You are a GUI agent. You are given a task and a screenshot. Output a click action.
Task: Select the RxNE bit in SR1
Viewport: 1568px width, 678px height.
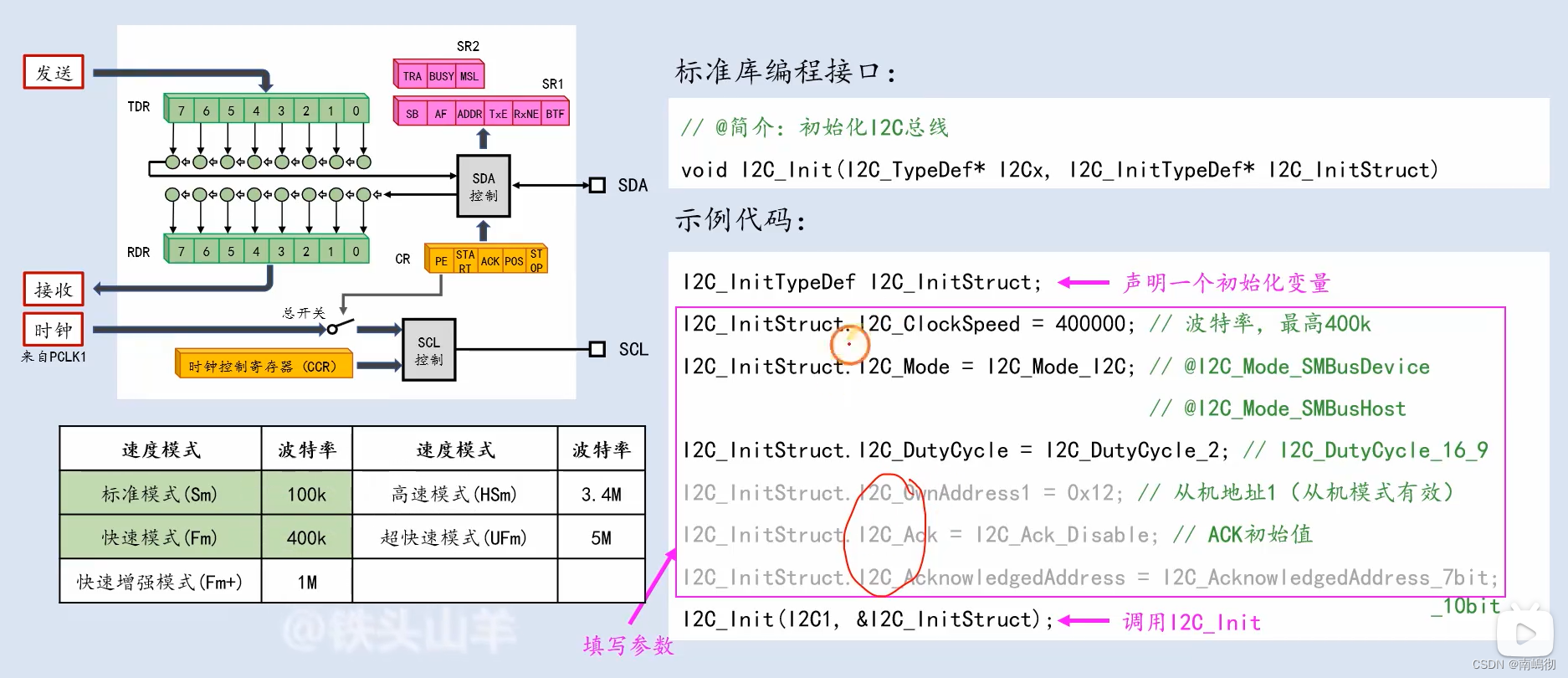[526, 114]
